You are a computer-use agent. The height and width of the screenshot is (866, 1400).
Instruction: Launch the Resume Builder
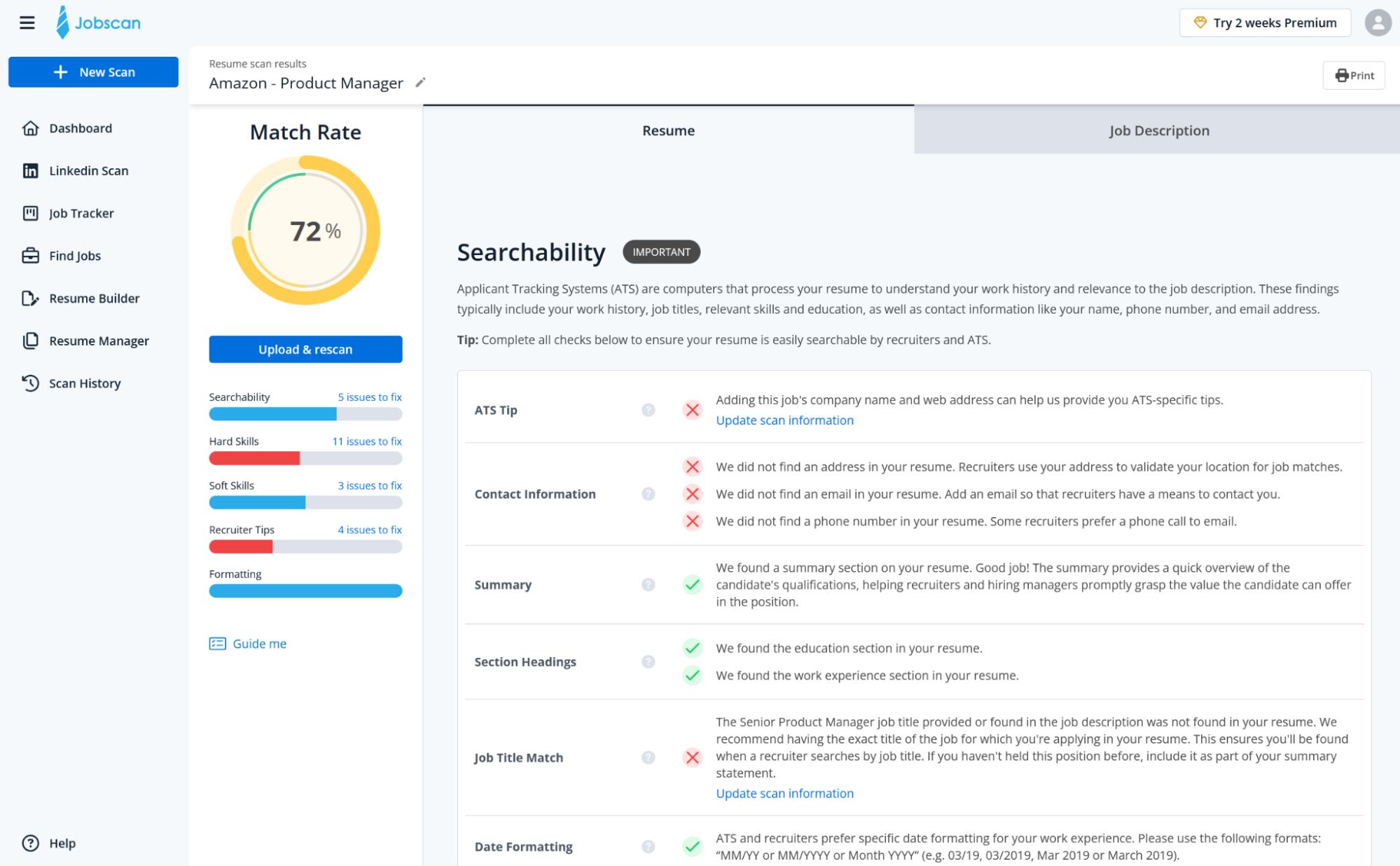point(94,298)
